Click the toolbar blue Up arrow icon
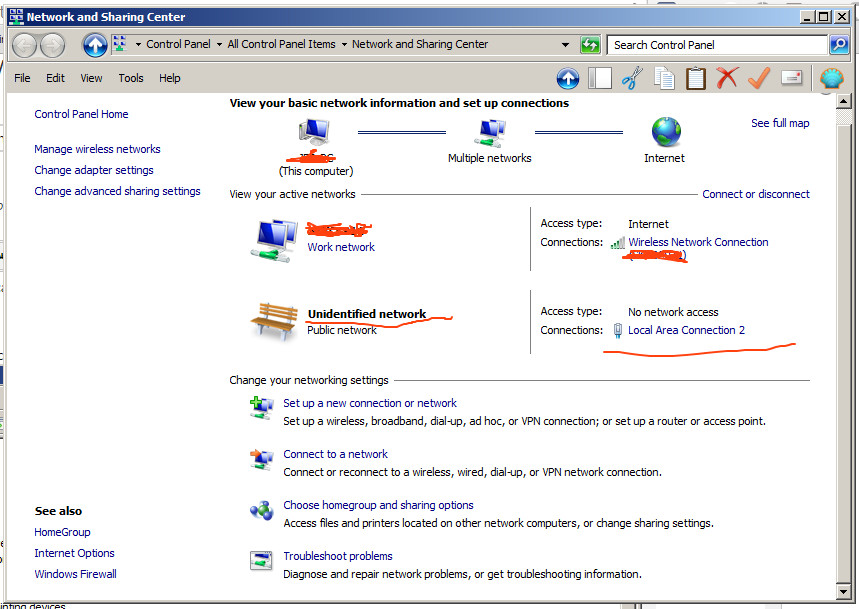 click(x=568, y=79)
